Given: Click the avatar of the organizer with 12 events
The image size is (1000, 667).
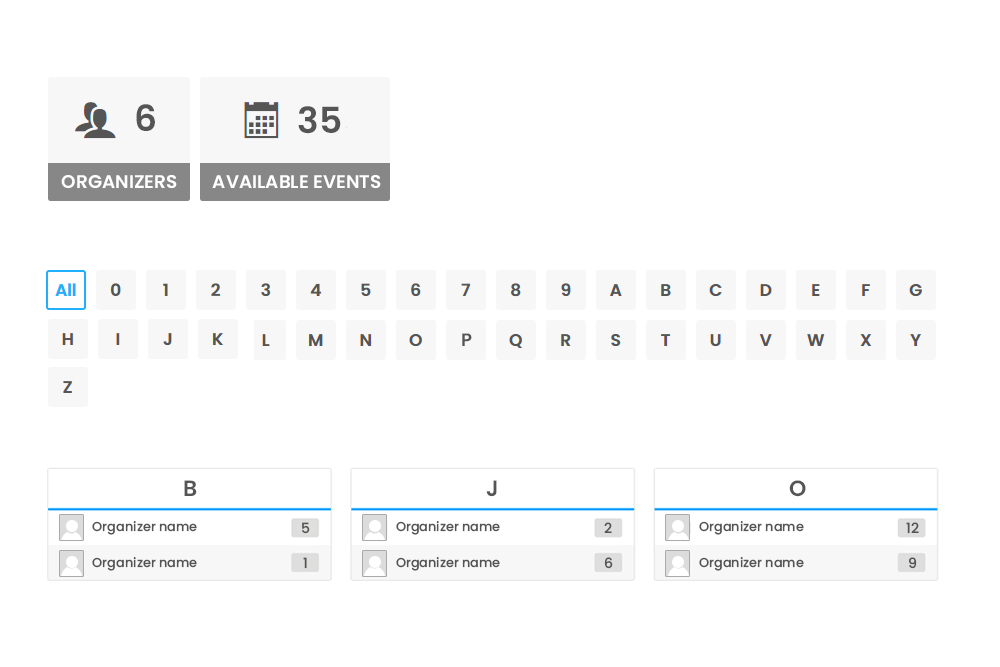Looking at the screenshot, I should [677, 527].
